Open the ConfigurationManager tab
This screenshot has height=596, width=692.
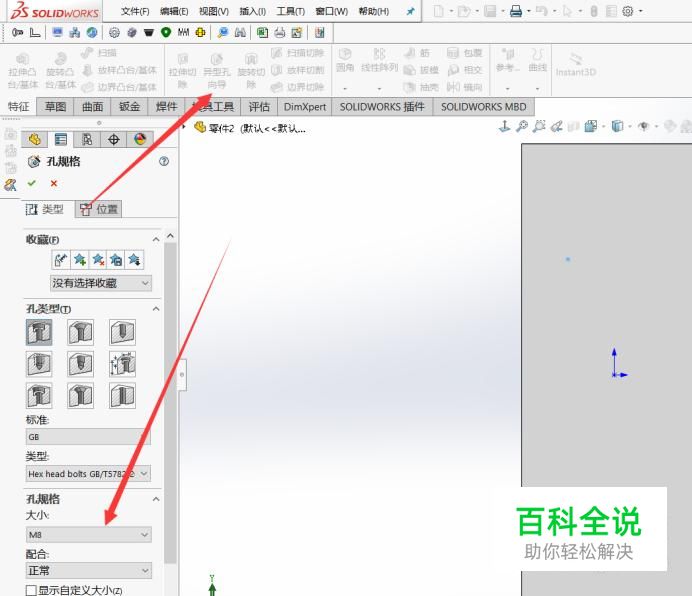(x=87, y=140)
